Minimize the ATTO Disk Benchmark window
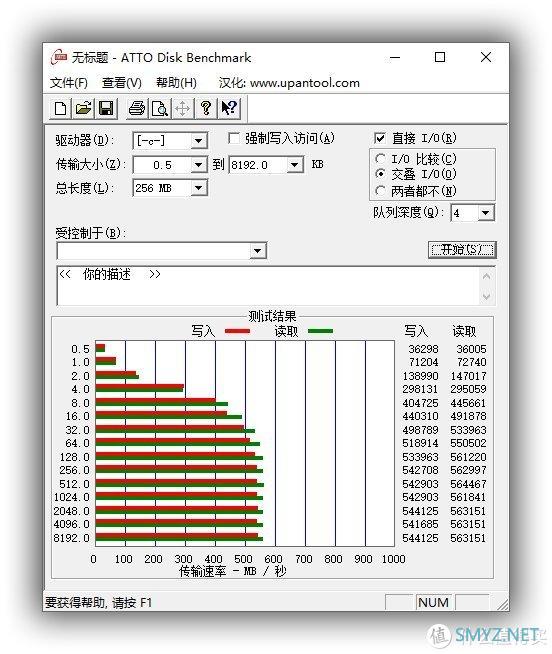This screenshot has height=654, width=552. [395, 57]
